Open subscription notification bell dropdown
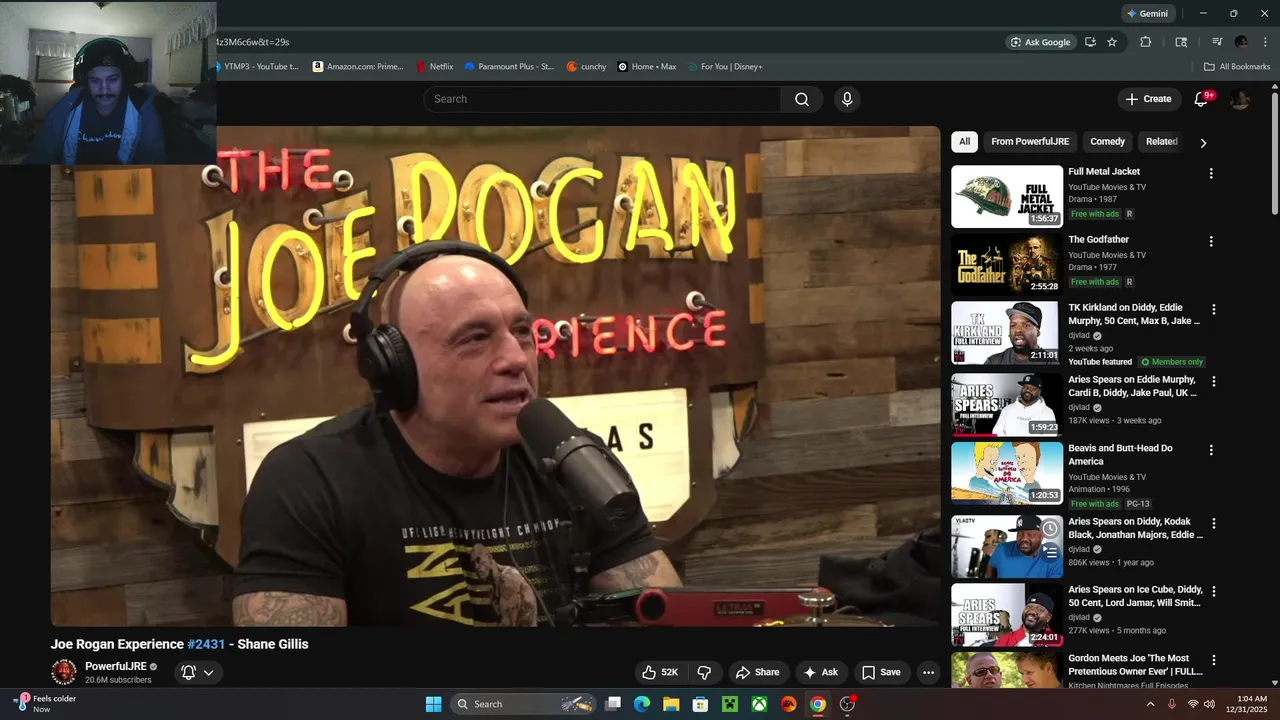 coord(197,672)
